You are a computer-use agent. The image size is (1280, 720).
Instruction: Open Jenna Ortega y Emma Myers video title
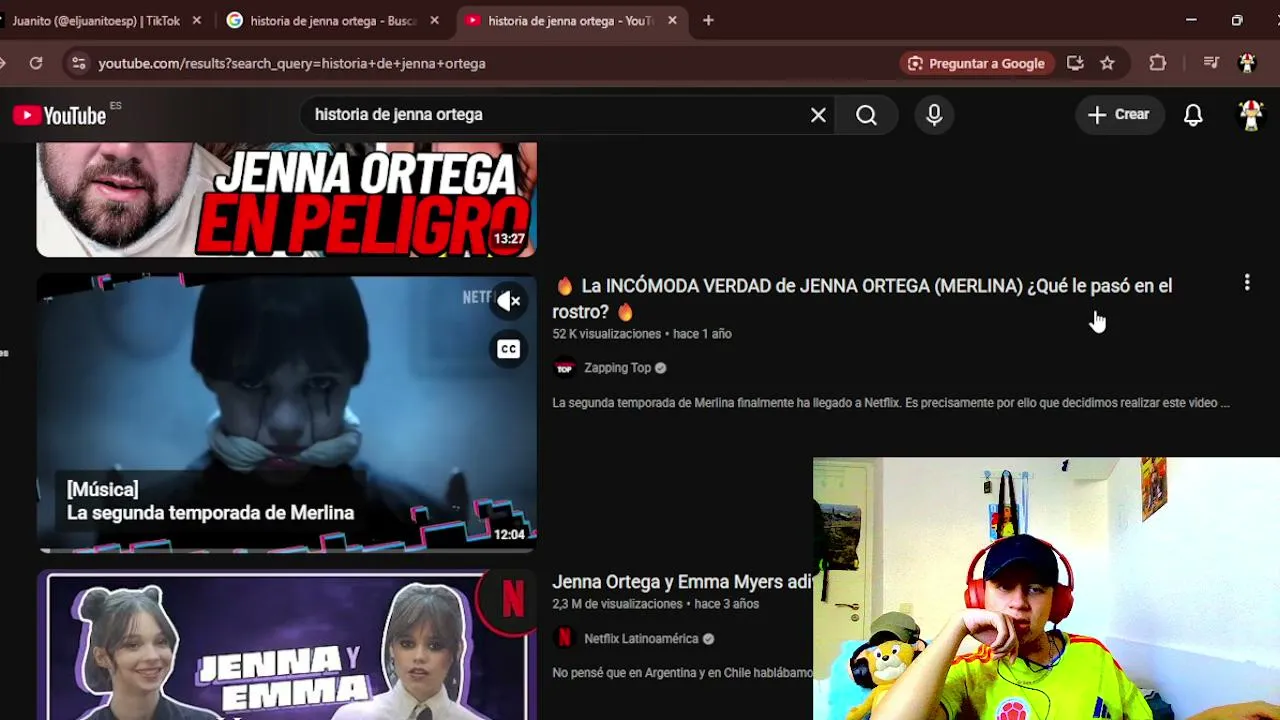682,582
